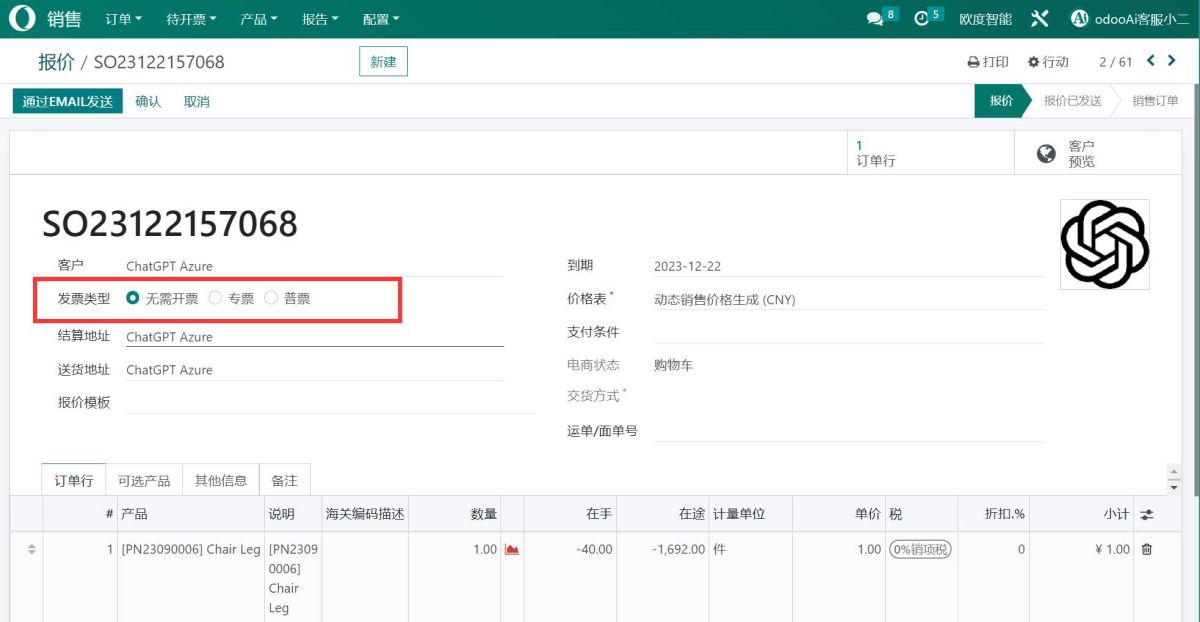The width and height of the screenshot is (1200, 622).
Task: Click the 取消 button
Action: click(x=197, y=101)
